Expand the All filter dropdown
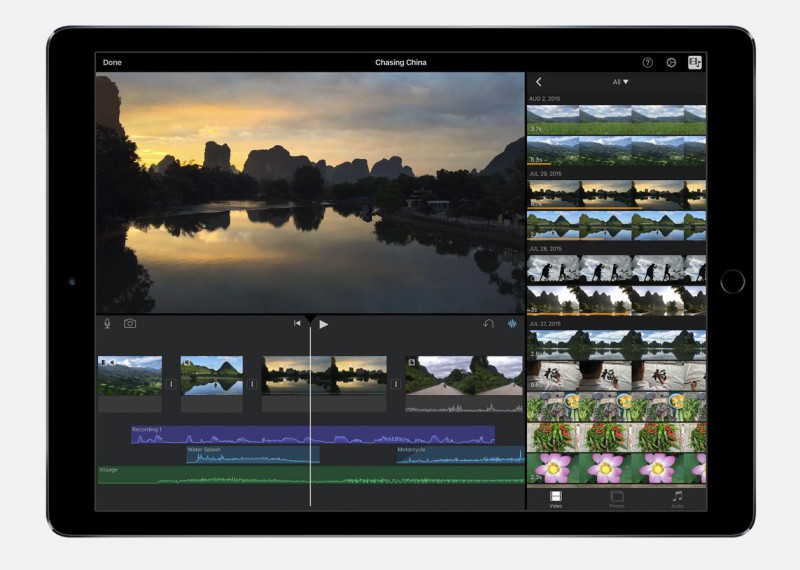 pyautogui.click(x=620, y=82)
